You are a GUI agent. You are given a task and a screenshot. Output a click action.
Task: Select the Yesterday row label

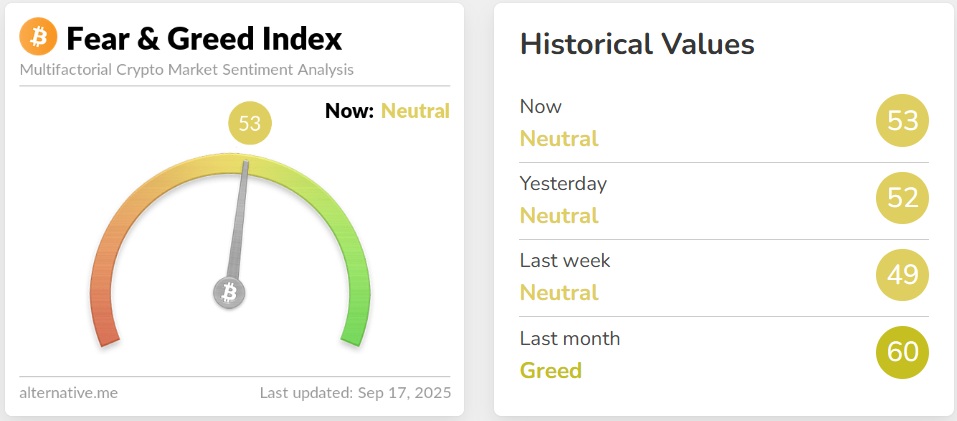[x=563, y=183]
